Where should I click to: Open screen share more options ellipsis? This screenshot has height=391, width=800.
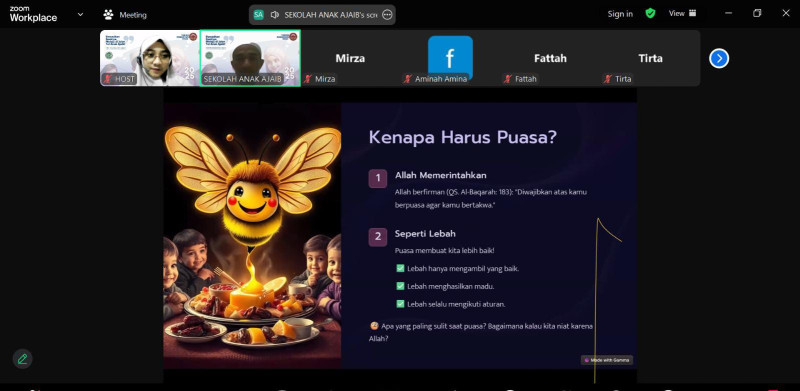click(x=387, y=15)
